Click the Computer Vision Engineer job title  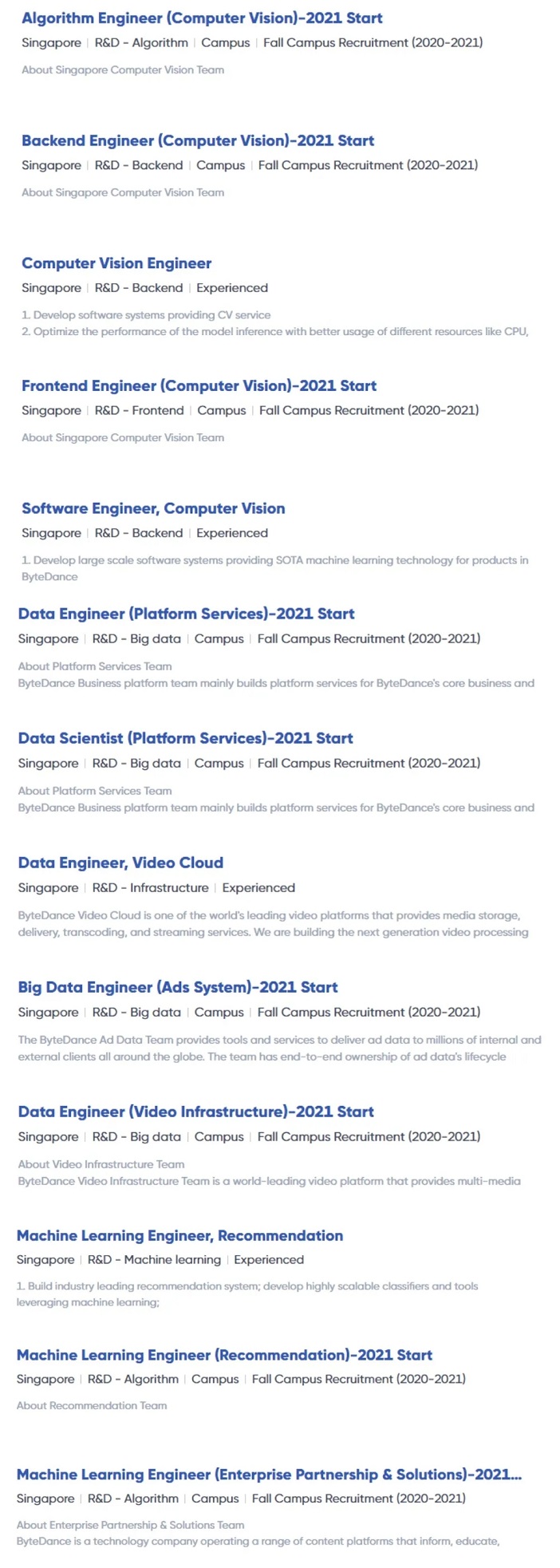coord(116,264)
